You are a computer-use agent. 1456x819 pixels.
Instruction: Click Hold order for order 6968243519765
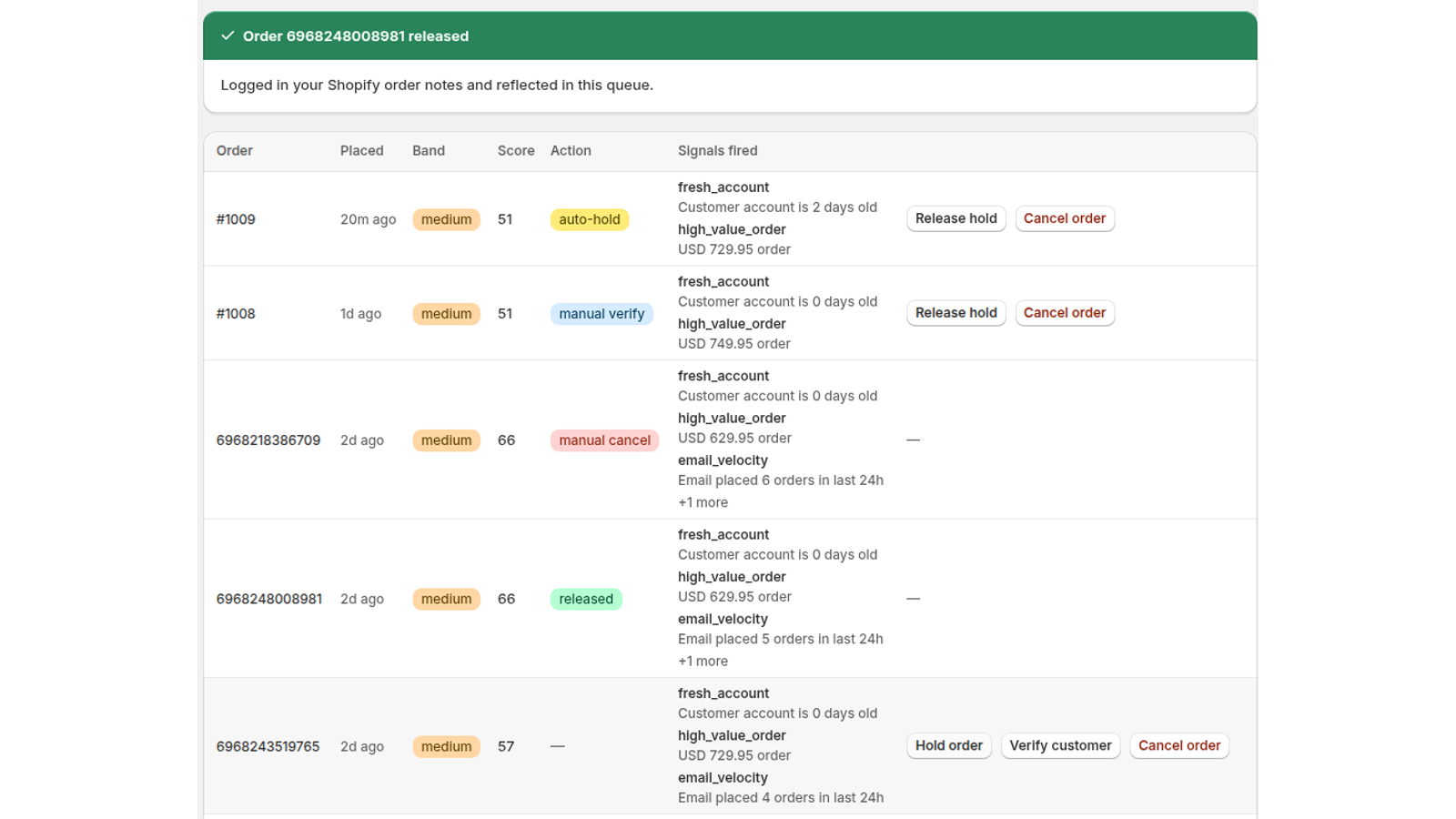click(949, 745)
